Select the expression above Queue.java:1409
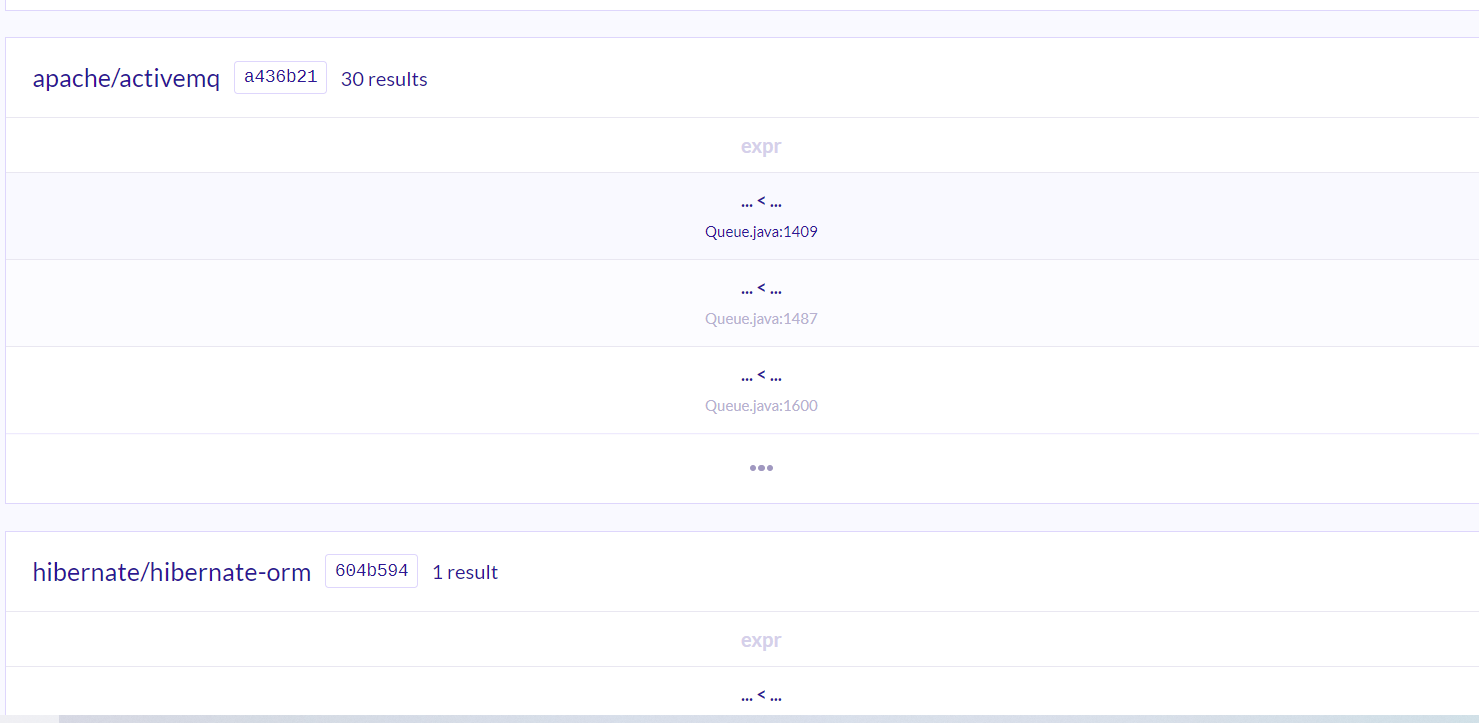1479x723 pixels. point(761,202)
